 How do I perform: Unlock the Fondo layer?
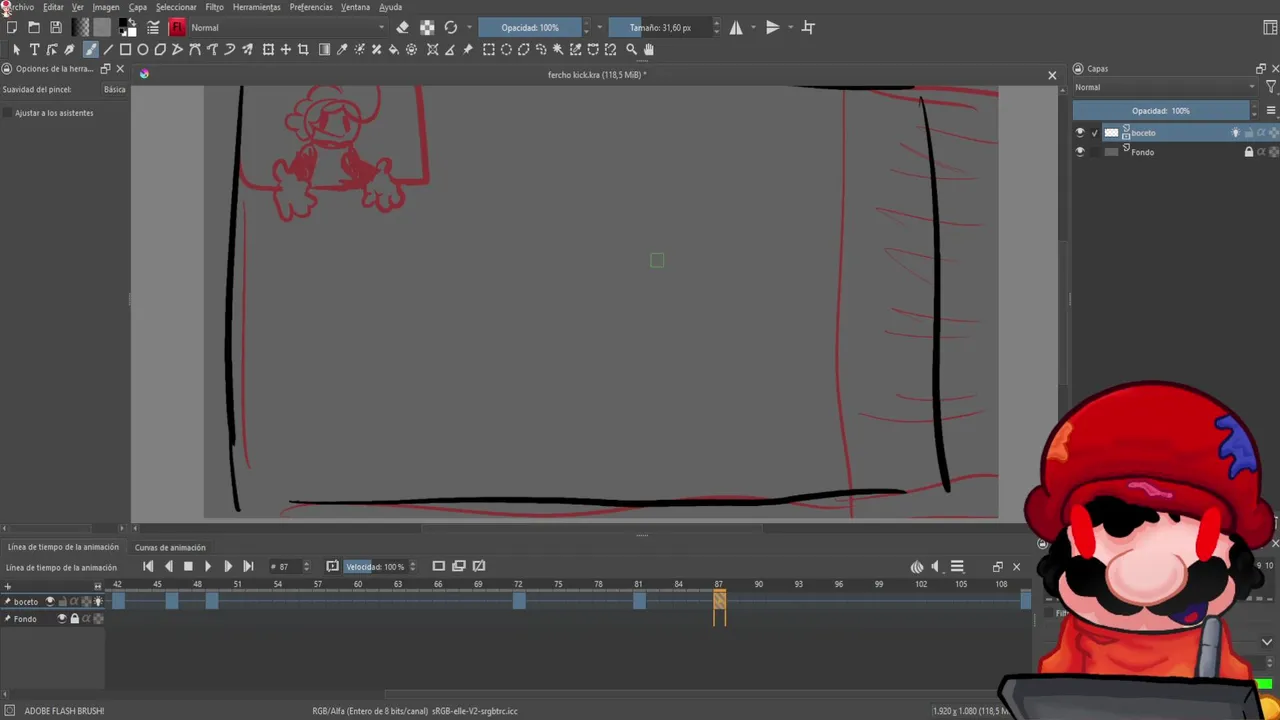pyautogui.click(x=1248, y=152)
